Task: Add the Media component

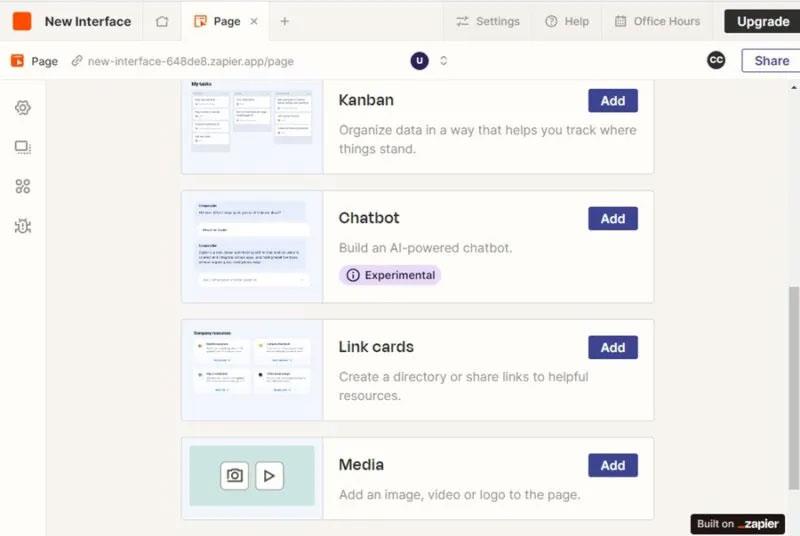Action: click(x=613, y=465)
